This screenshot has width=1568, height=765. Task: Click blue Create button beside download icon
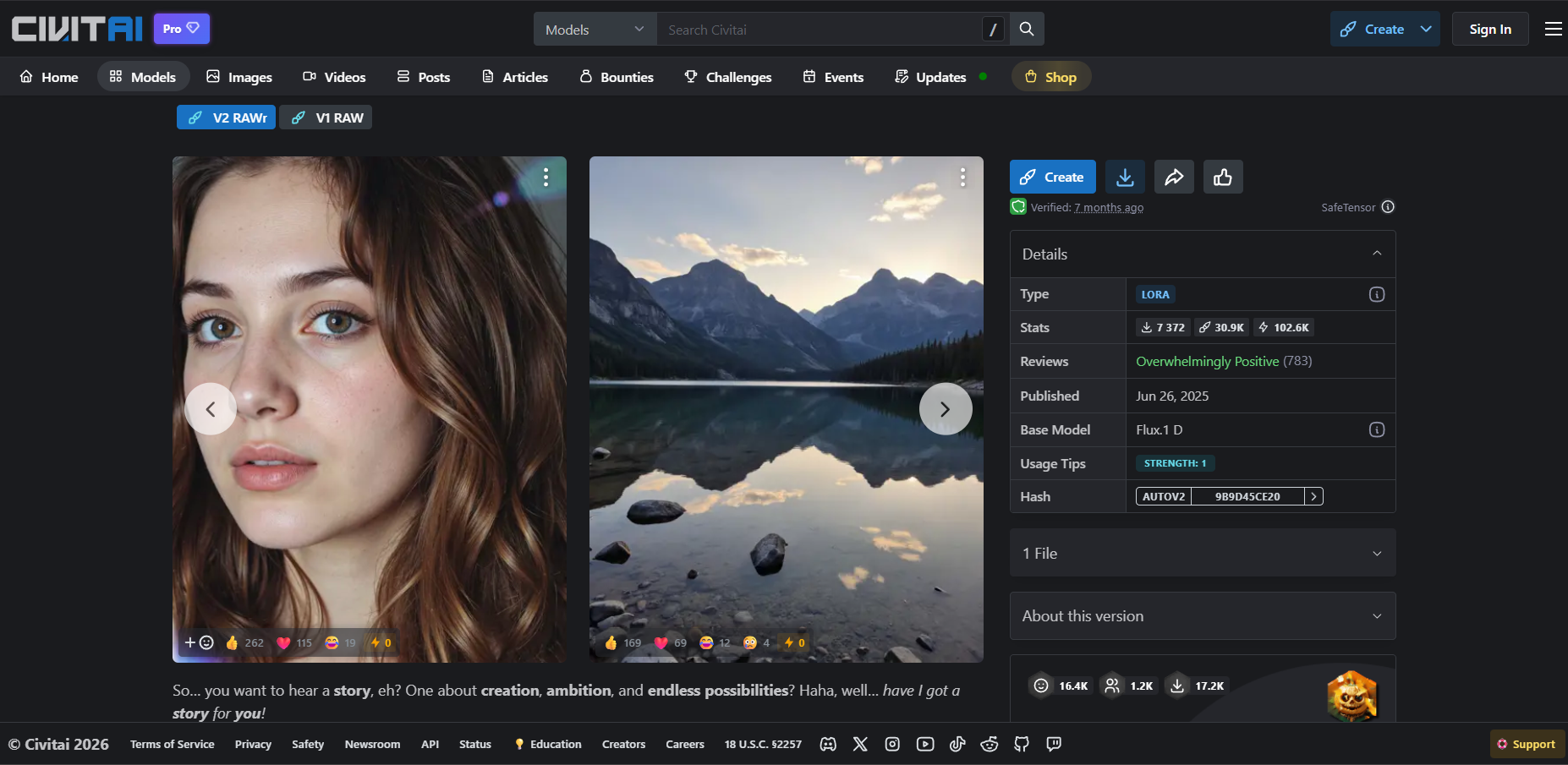point(1053,177)
